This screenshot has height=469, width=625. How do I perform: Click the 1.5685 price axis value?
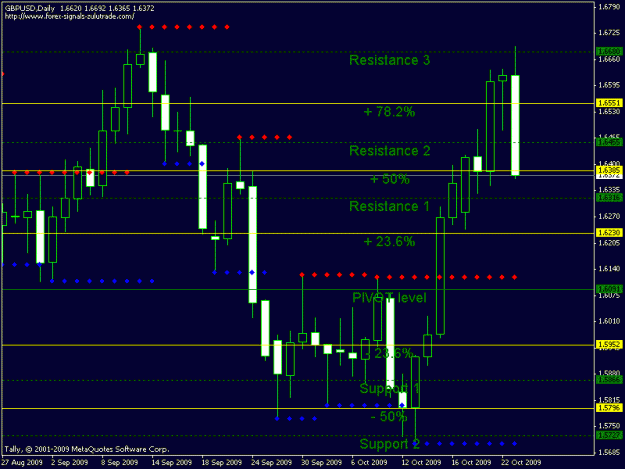[x=610, y=452]
